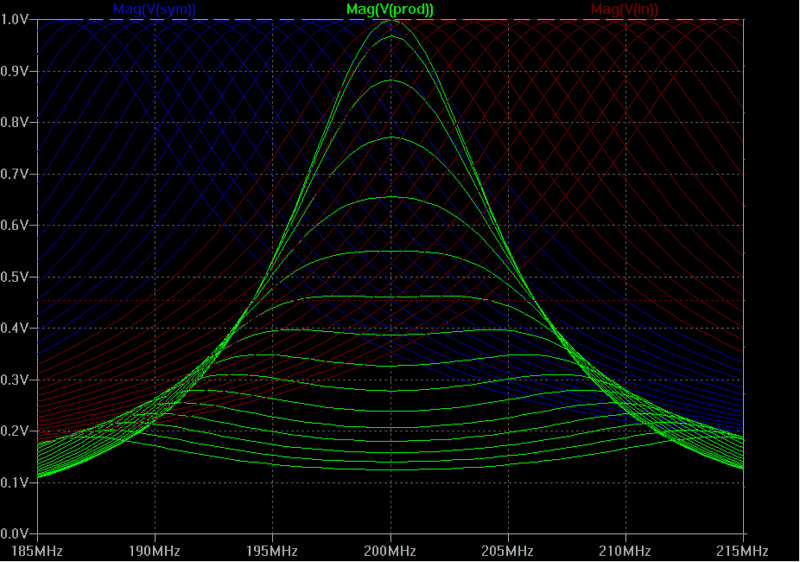Click the 1.0V label on vertical axis
Viewport: 800px width, 562px height.
click(19, 20)
